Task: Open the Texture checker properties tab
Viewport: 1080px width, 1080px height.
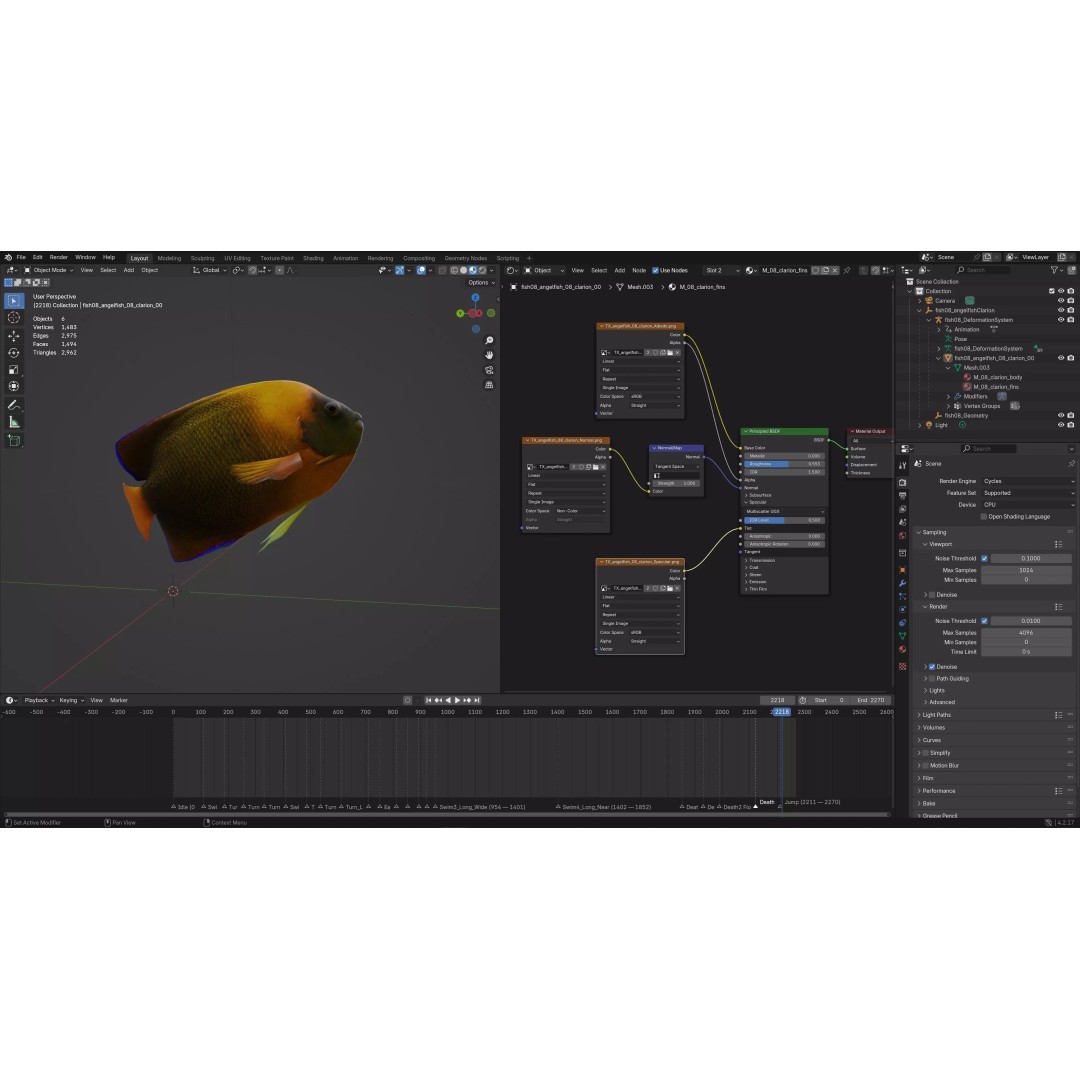Action: [x=902, y=666]
